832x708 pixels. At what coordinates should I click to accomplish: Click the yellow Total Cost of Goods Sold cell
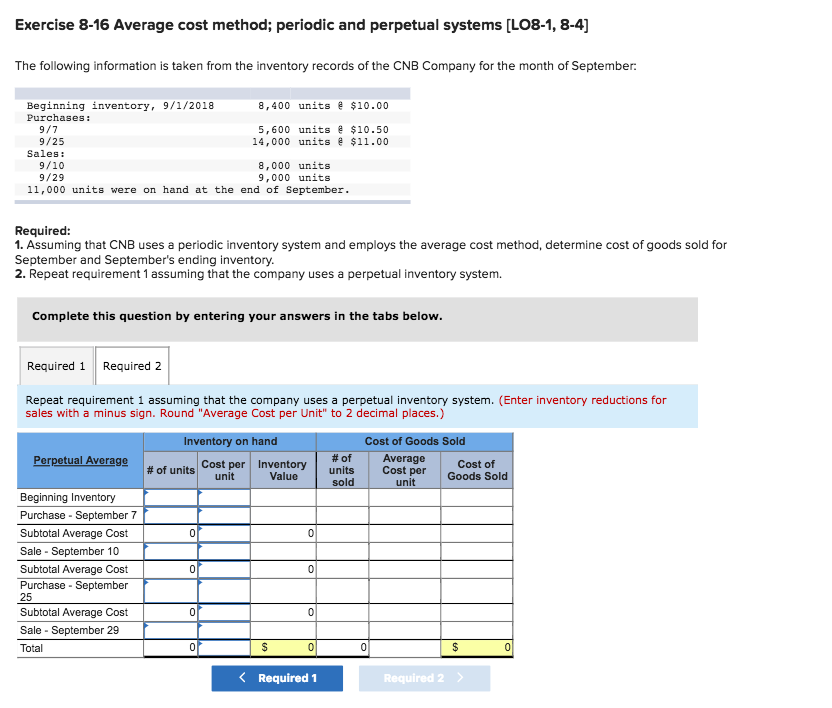(x=477, y=648)
